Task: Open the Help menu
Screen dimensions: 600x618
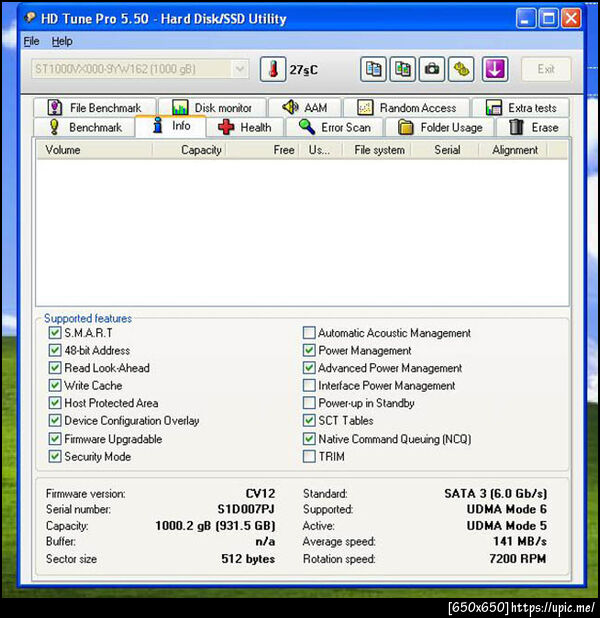Action: (x=62, y=41)
